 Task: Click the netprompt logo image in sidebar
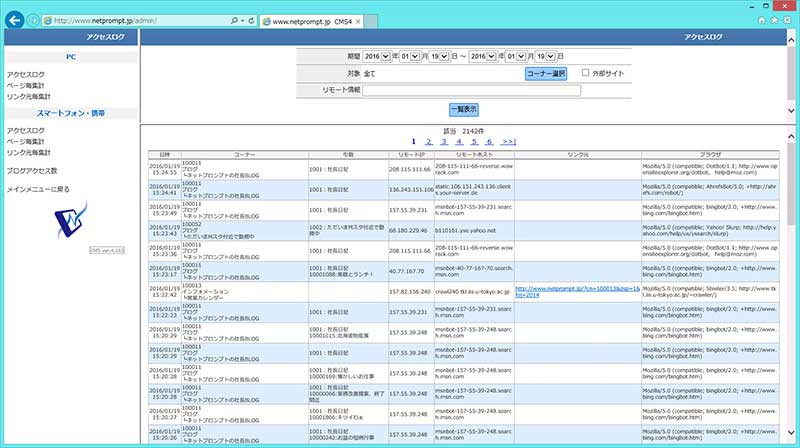(x=71, y=220)
